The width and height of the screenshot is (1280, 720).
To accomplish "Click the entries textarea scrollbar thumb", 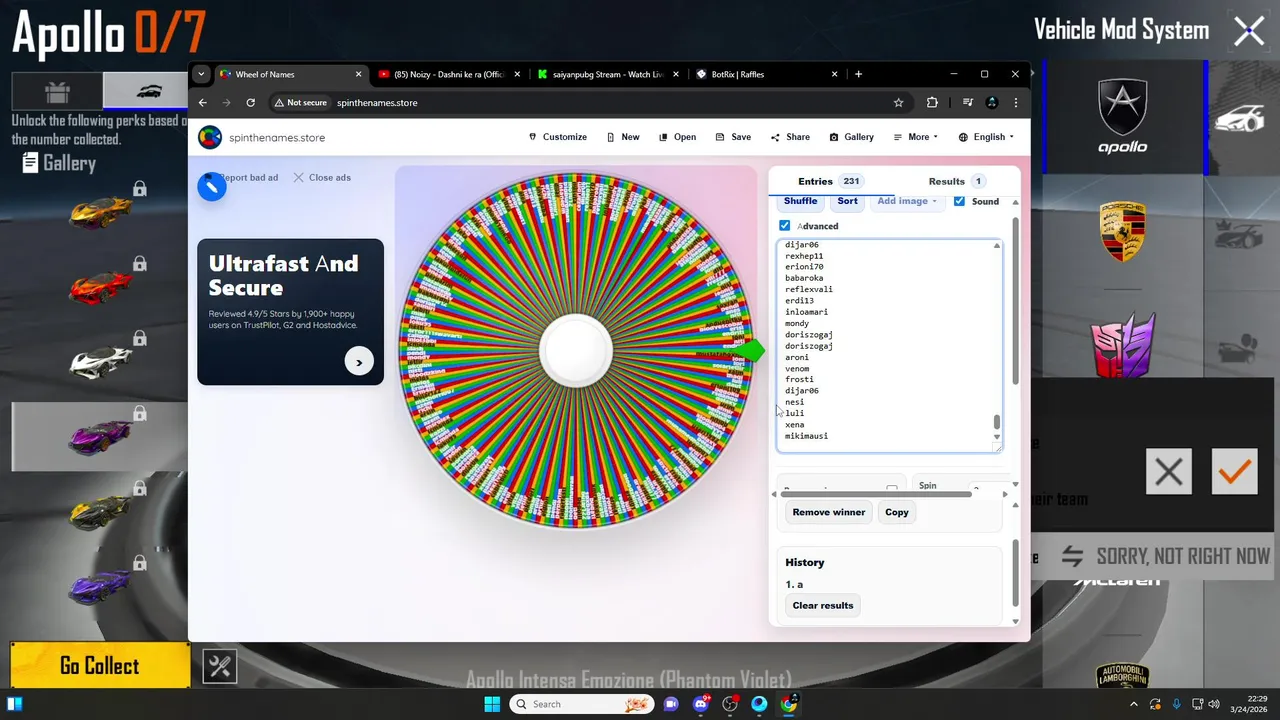I will click(x=997, y=423).
